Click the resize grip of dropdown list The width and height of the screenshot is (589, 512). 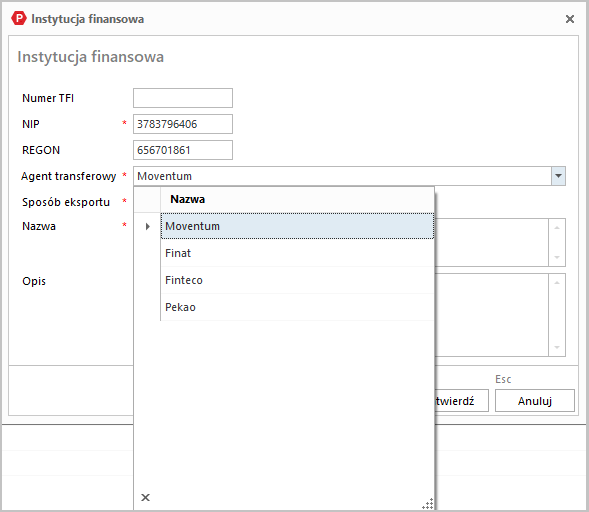tap(427, 503)
